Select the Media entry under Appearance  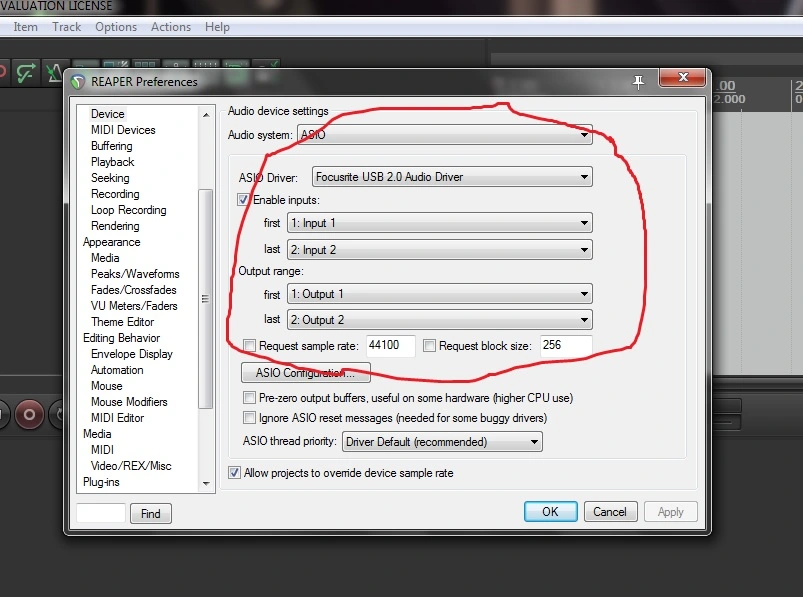105,258
